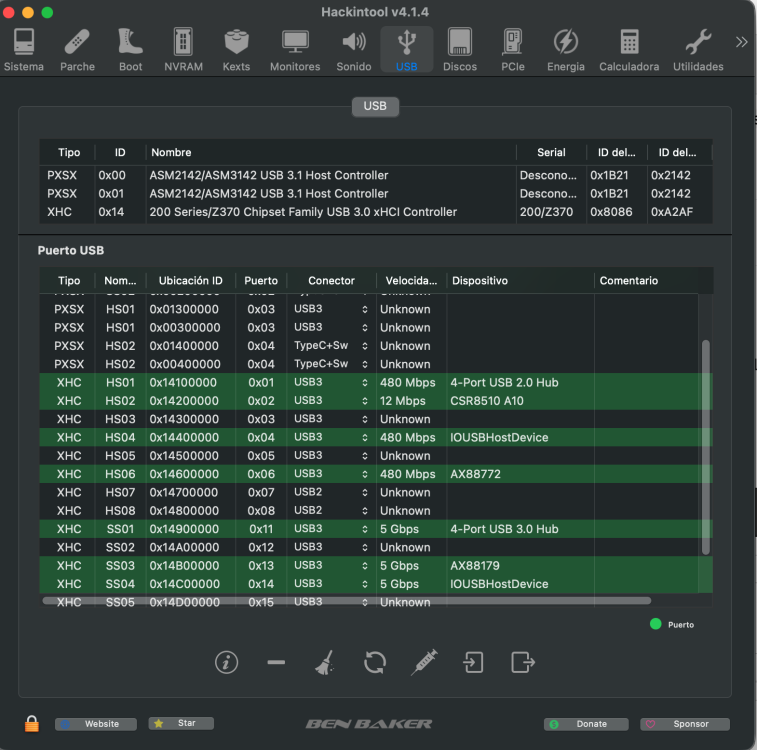
Task: Open the Sistema toolbar section
Action: [x=23, y=50]
